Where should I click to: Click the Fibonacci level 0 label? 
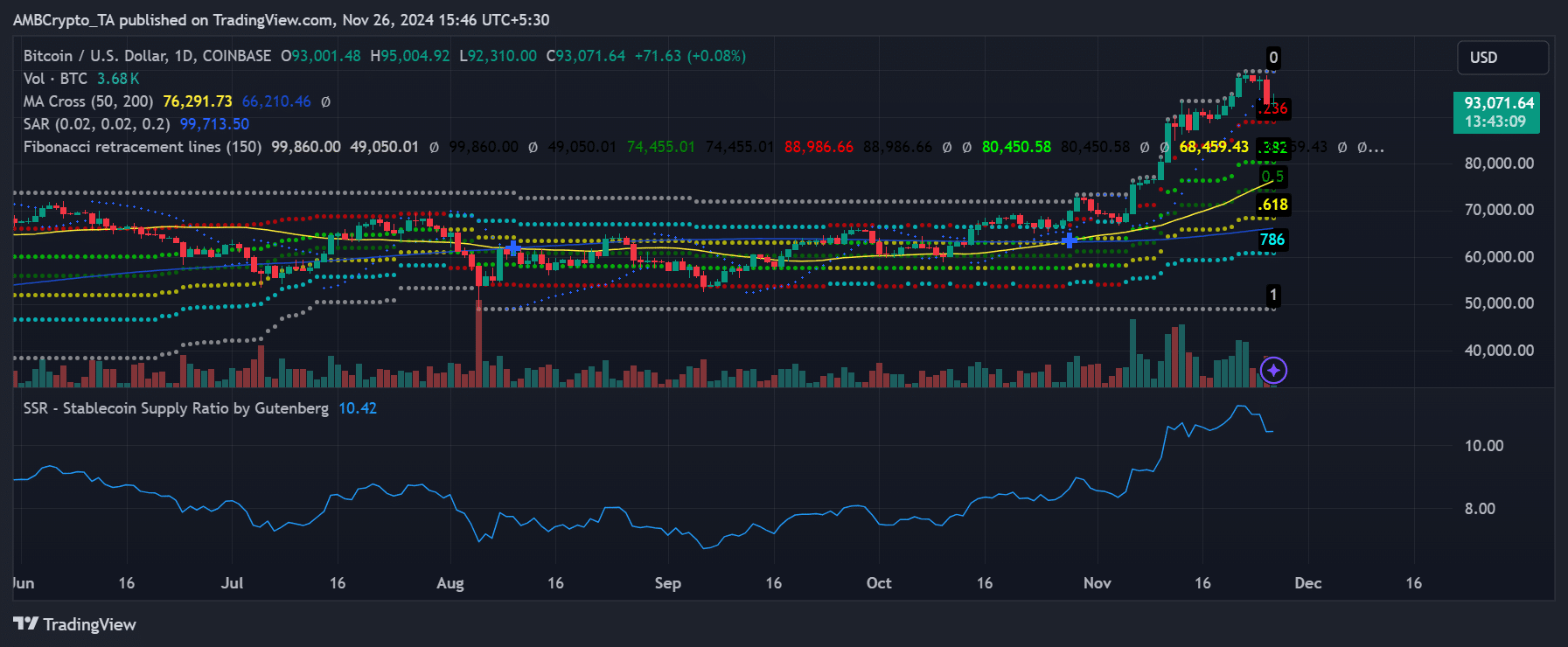point(1273,58)
